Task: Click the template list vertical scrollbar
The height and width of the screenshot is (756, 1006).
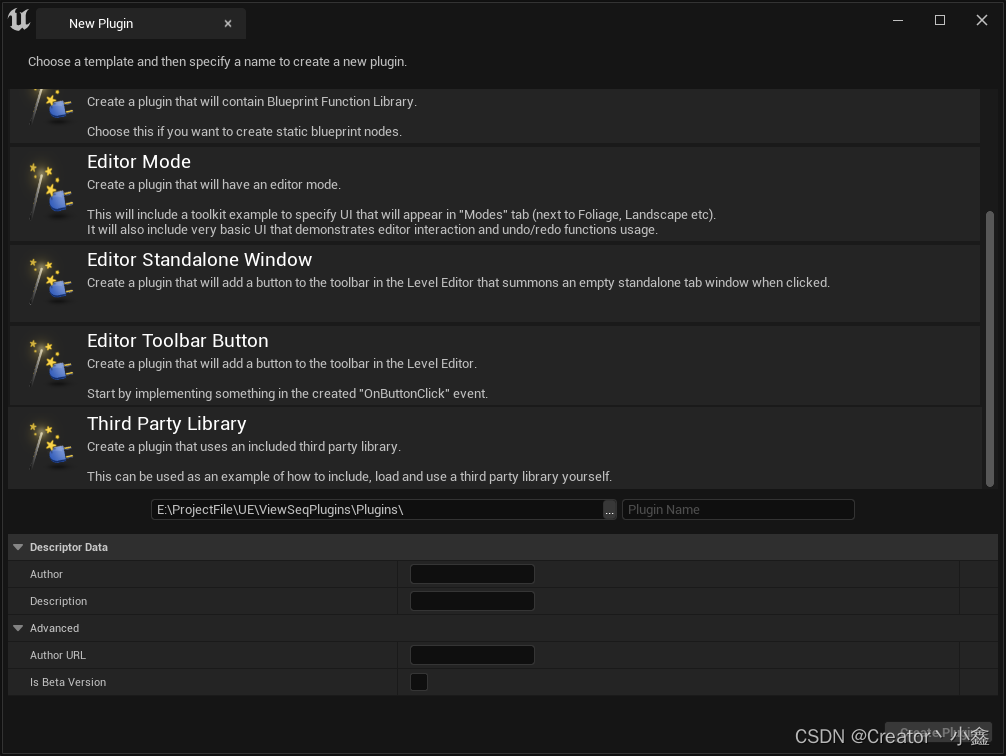Action: [989, 348]
